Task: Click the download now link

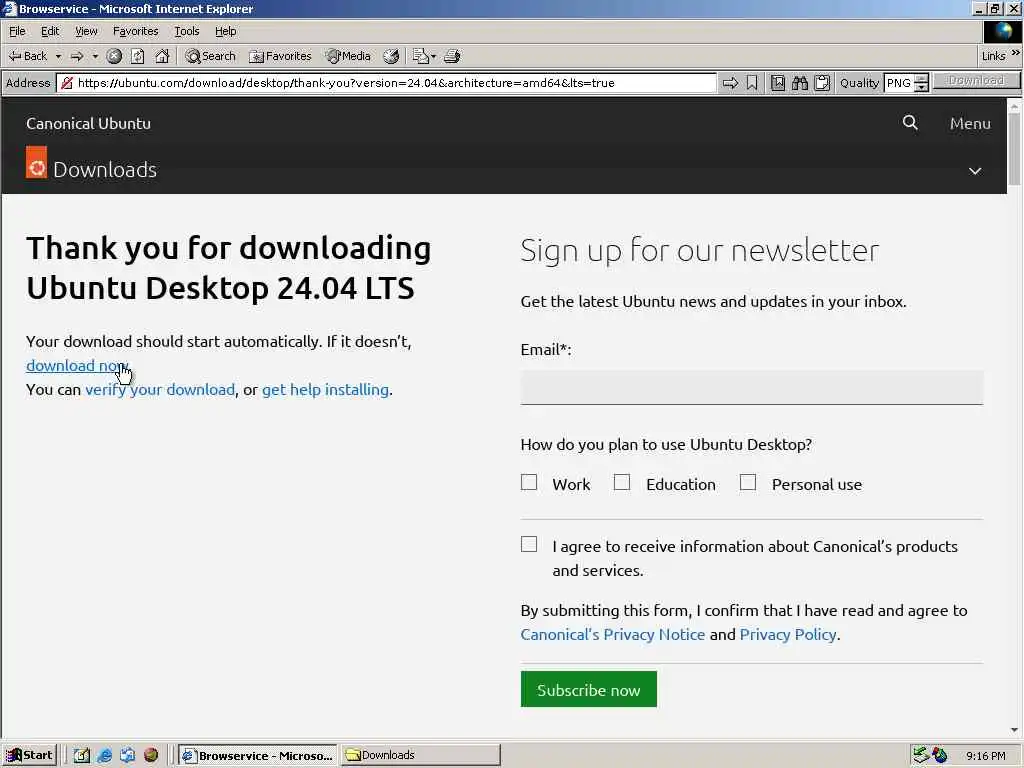Action: (x=78, y=366)
